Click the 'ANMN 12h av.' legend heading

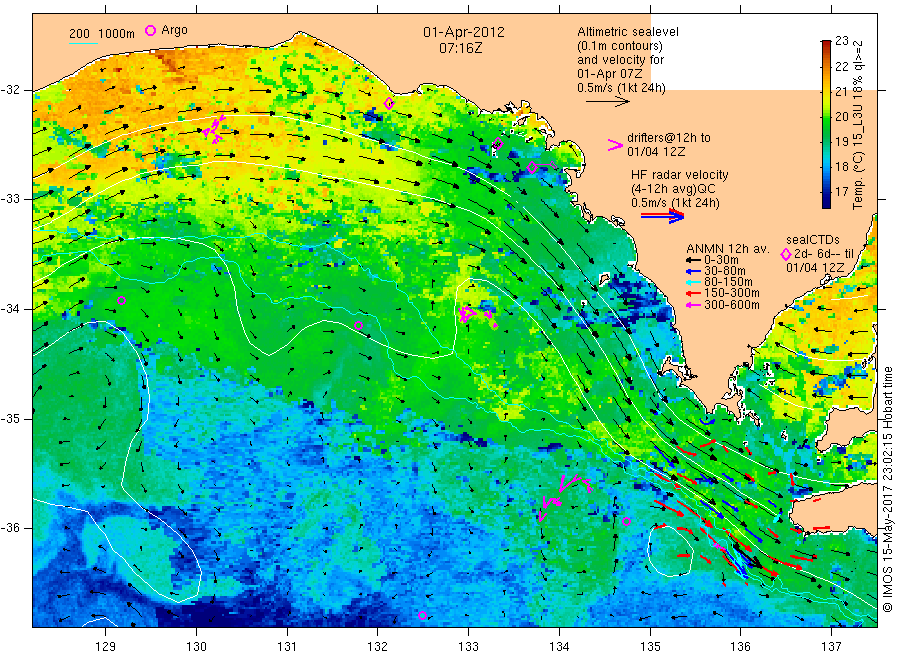point(727,249)
